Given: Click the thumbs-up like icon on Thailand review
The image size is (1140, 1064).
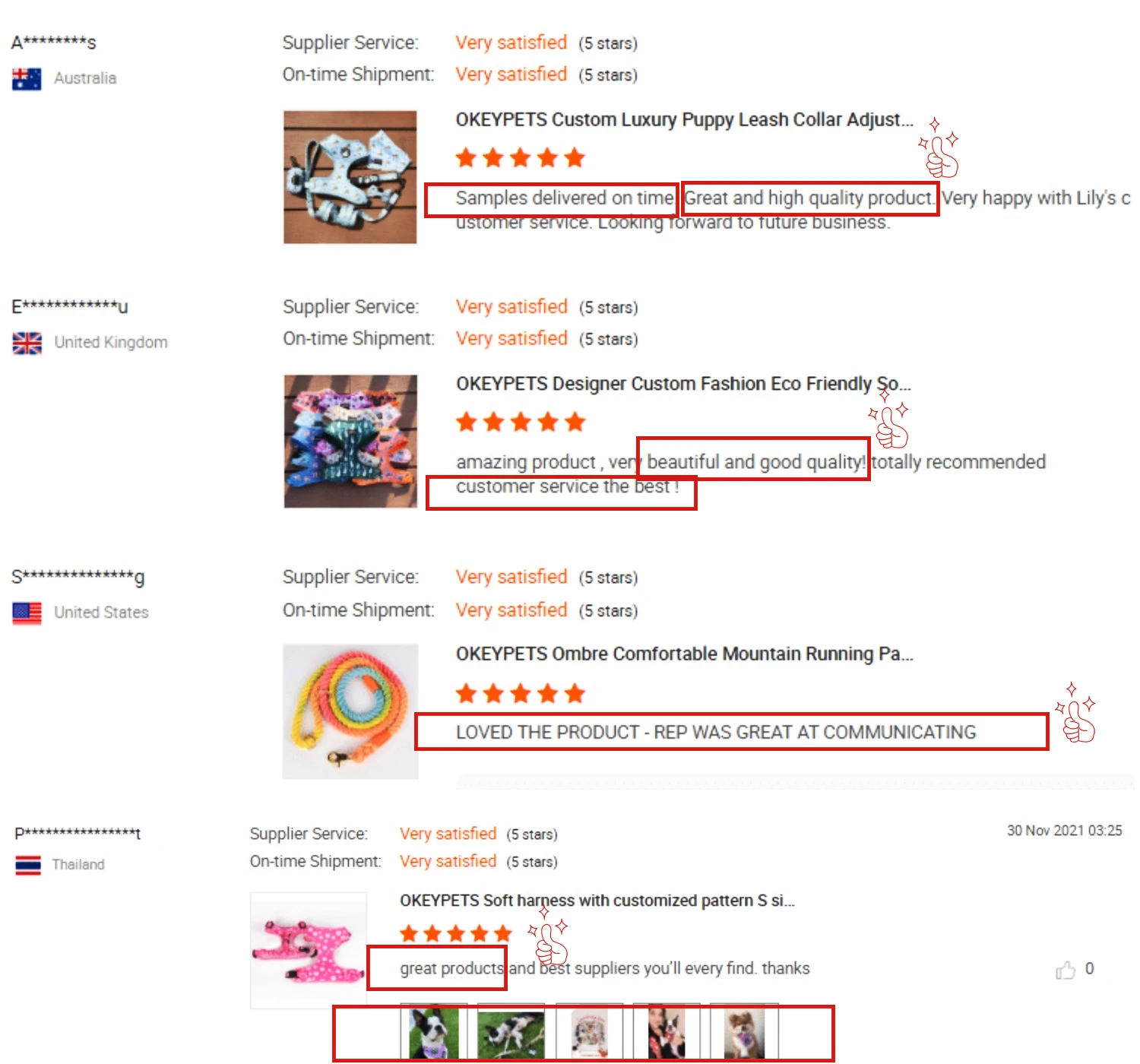Looking at the screenshot, I should tap(1066, 970).
